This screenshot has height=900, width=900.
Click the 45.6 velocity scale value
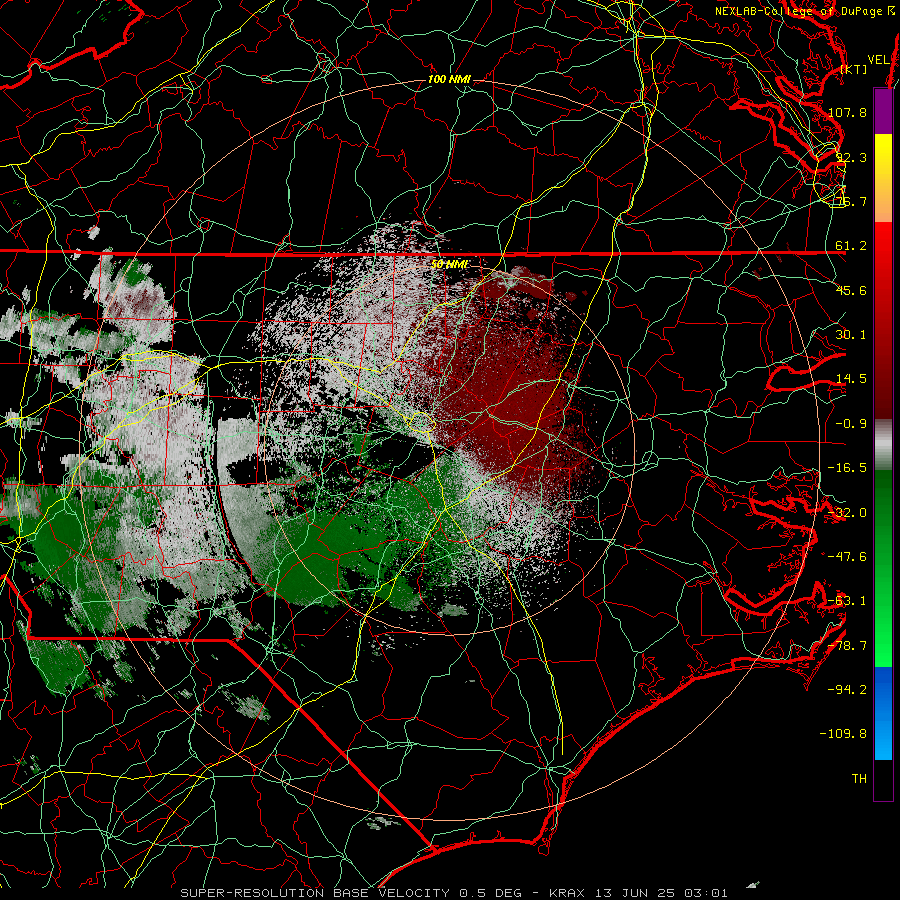click(x=851, y=290)
